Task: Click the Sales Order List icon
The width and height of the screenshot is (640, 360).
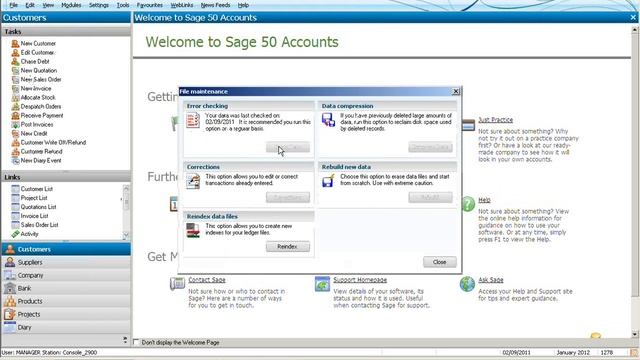Action: (x=15, y=224)
